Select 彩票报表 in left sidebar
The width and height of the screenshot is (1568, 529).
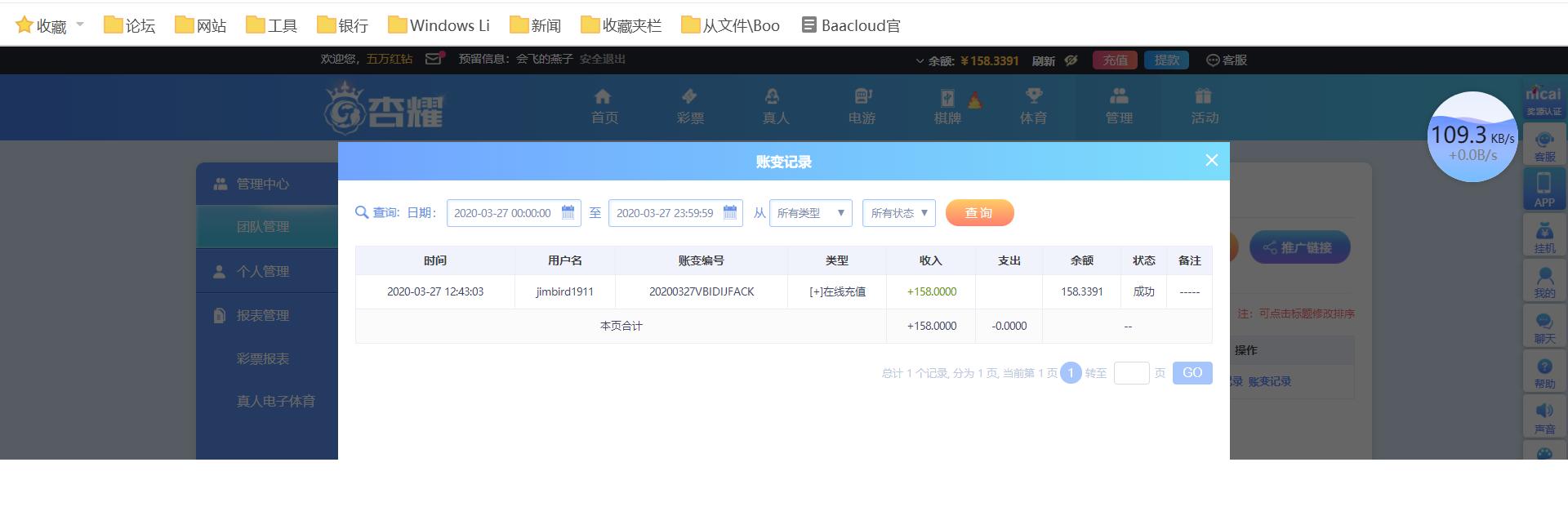point(263,358)
